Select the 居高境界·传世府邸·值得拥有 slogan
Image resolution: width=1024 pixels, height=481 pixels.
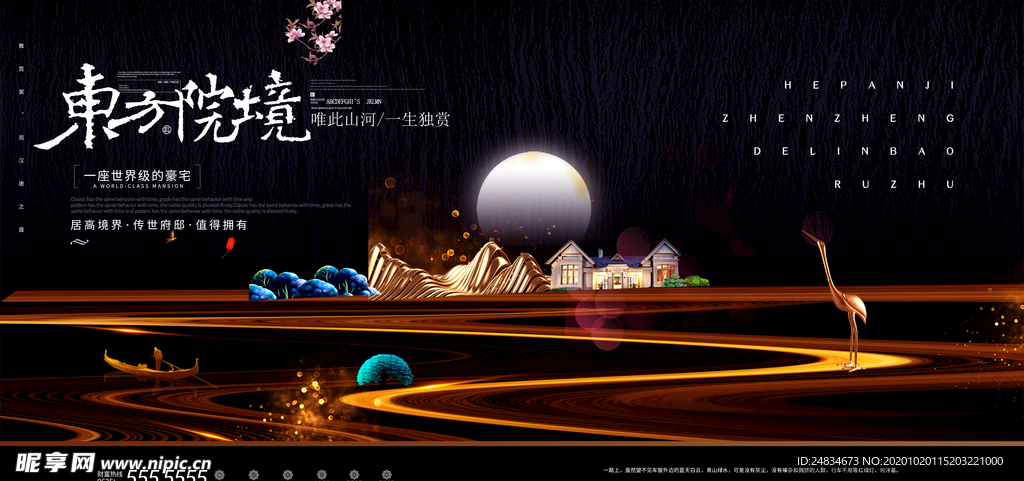[x=158, y=226]
